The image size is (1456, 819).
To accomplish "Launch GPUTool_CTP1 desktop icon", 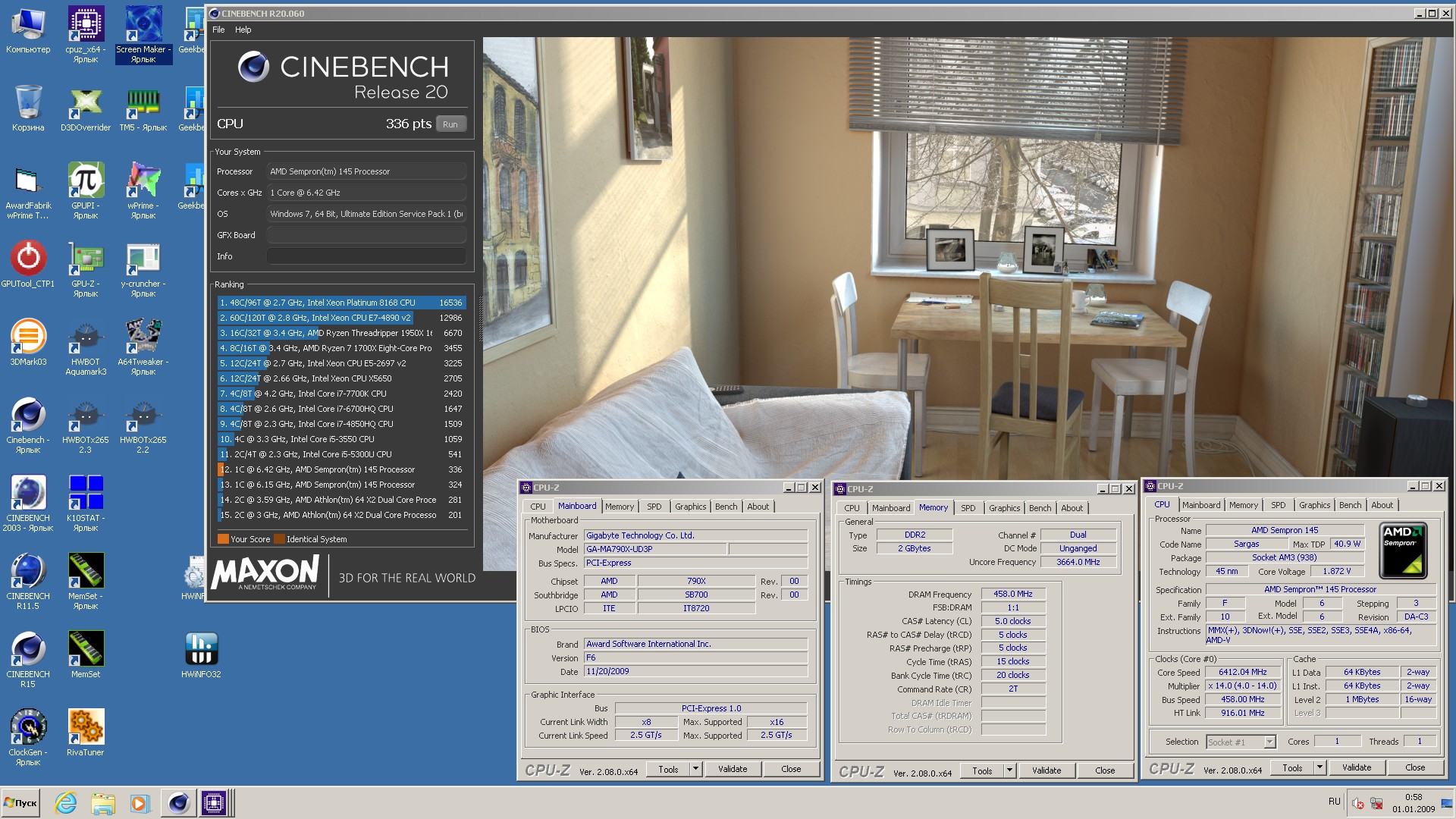I will tap(28, 265).
